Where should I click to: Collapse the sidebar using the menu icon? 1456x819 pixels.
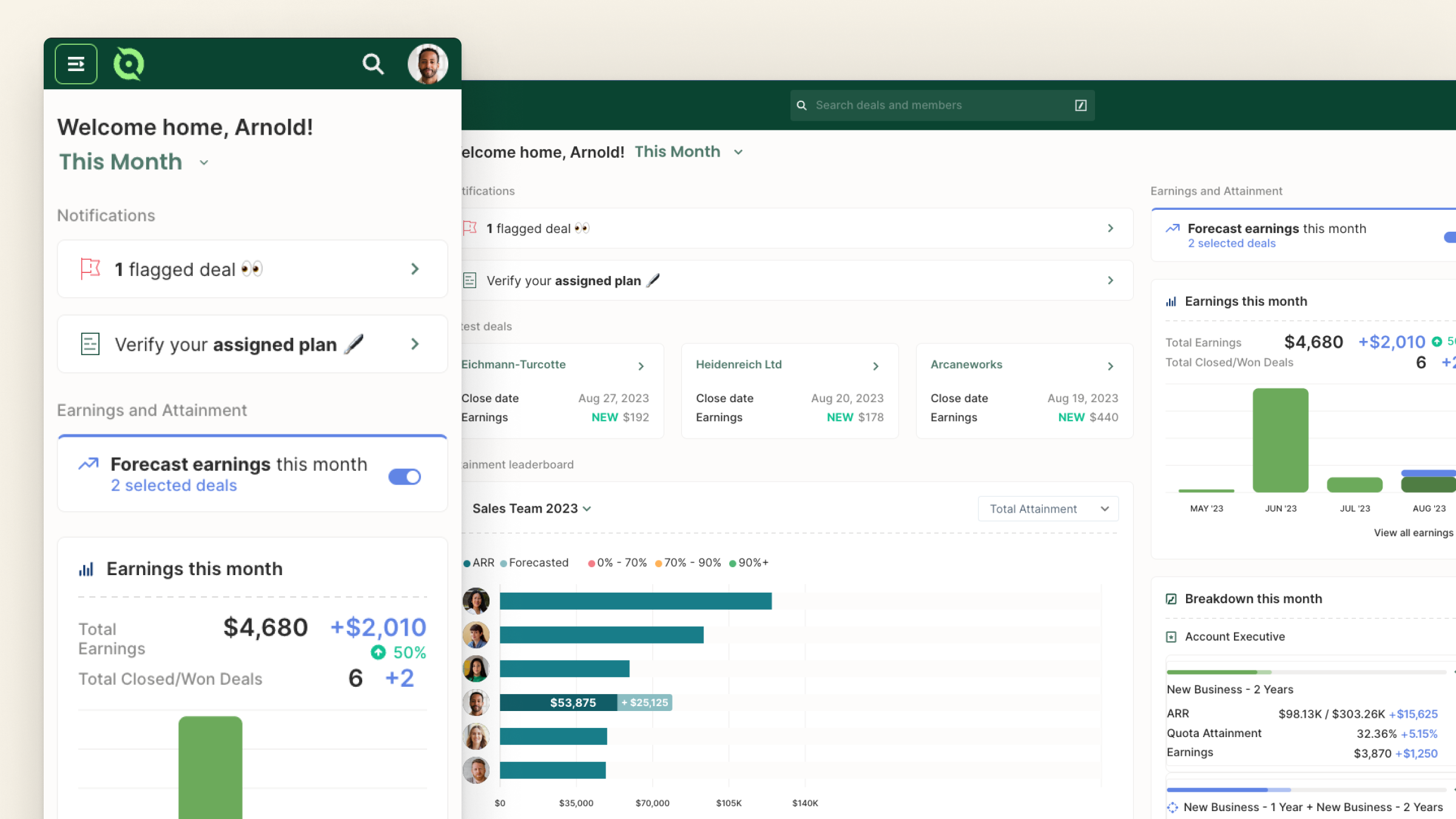[x=76, y=63]
